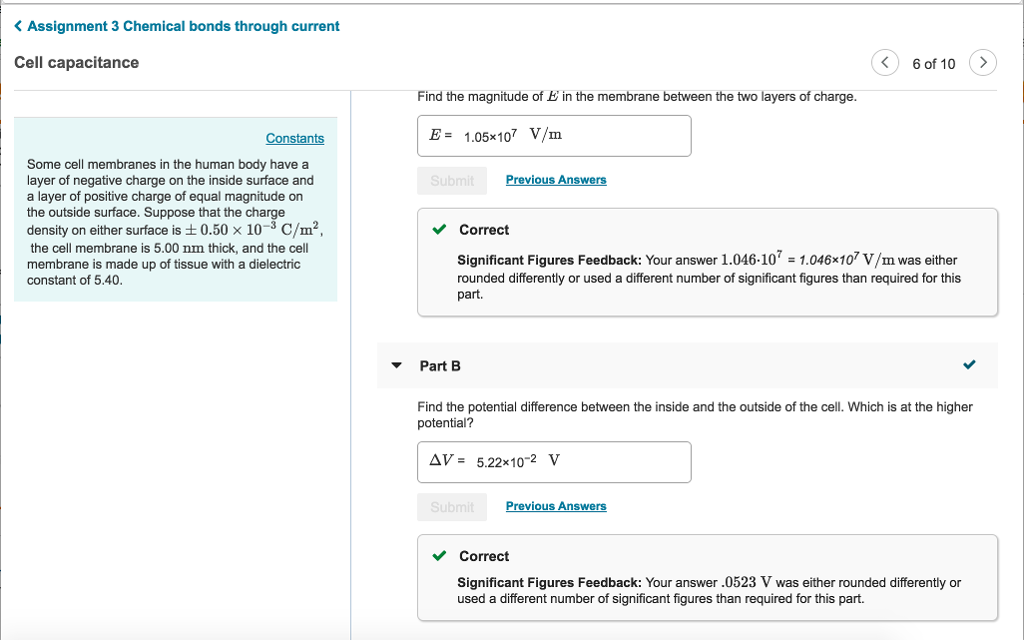This screenshot has height=640, width=1024.
Task: Click the 6 of 10 problem counter
Action: [934, 64]
